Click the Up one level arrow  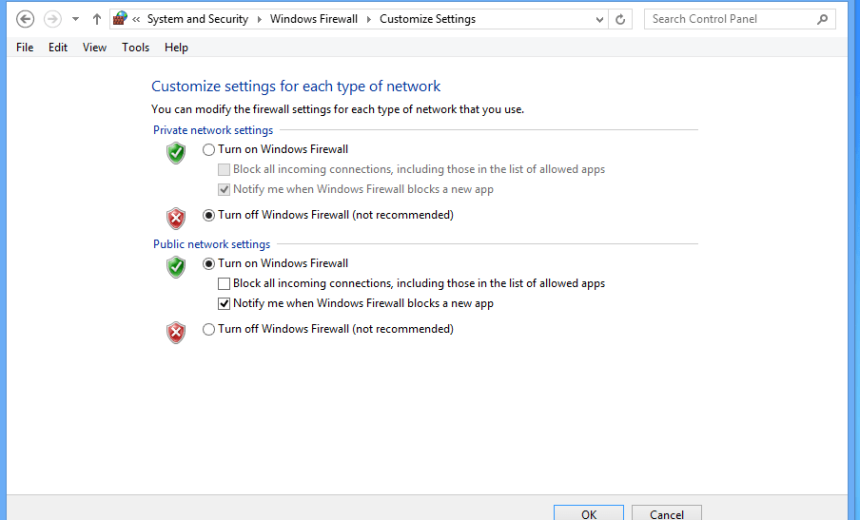(97, 19)
